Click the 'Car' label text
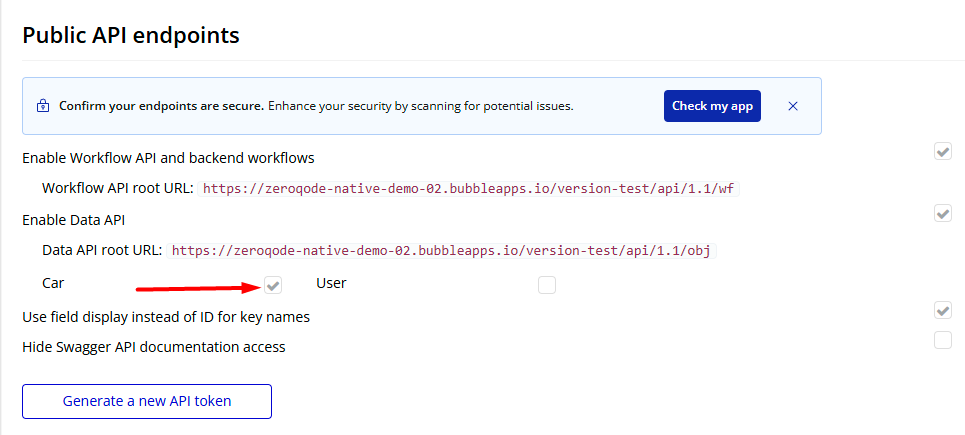 [53, 283]
